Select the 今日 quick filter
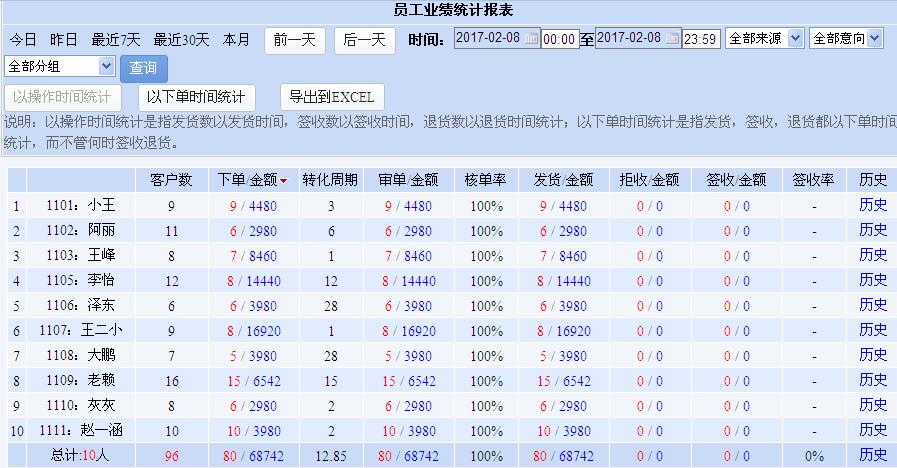897x468 pixels. [x=23, y=40]
